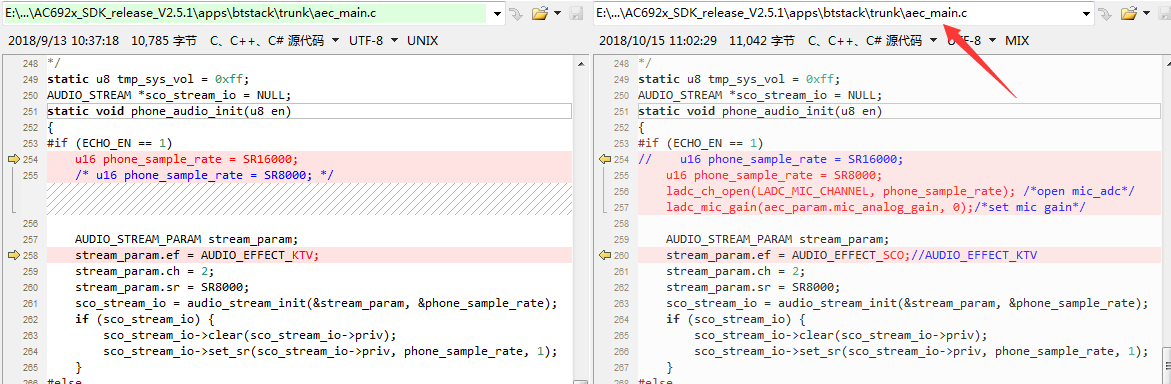Click right timestamp 2018/10/15 11:02:29
This screenshot has width=1171, height=384.
658,40
